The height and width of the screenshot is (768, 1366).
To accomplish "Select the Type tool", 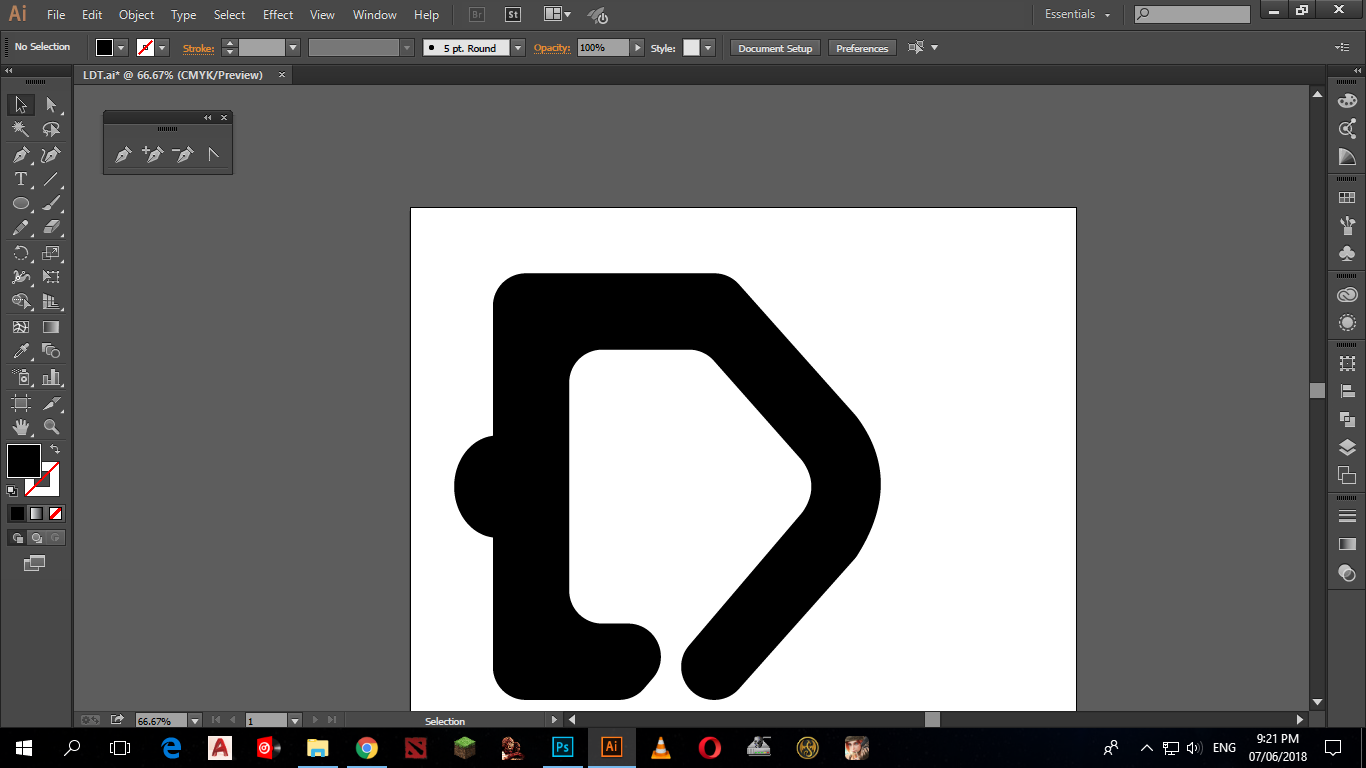I will 21,179.
